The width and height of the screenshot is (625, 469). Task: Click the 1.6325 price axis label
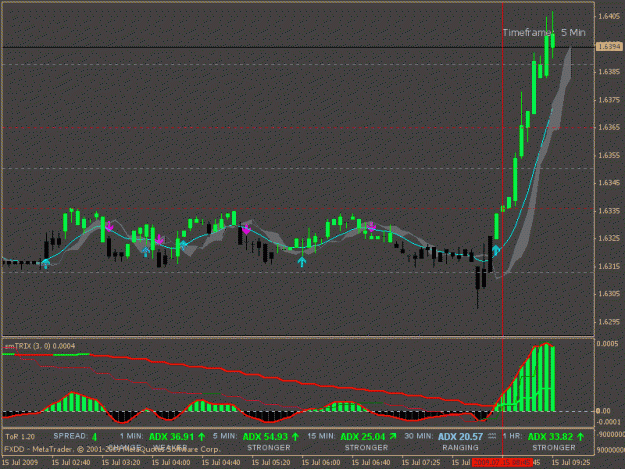click(x=609, y=238)
